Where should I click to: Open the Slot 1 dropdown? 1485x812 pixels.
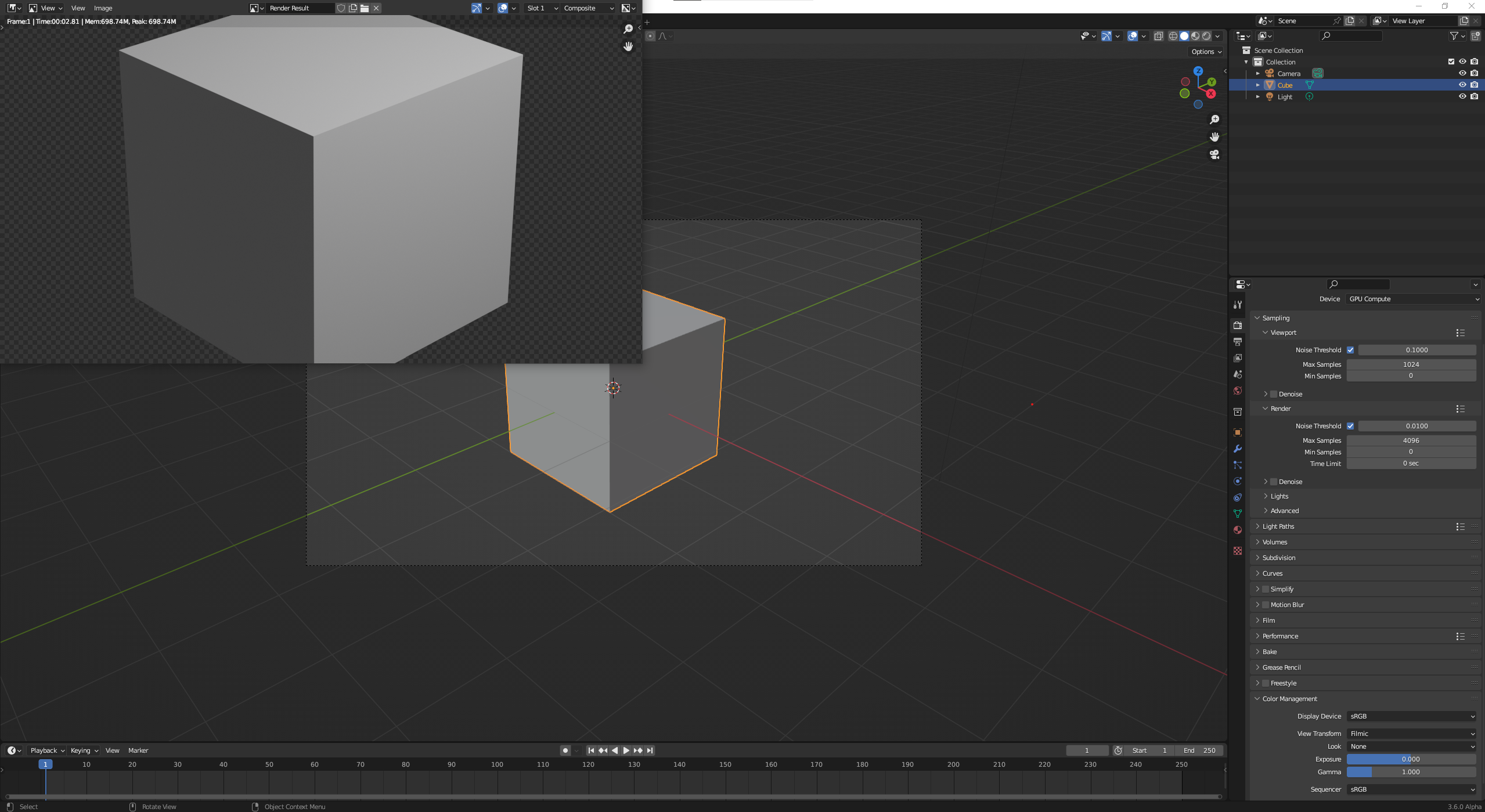[542, 8]
